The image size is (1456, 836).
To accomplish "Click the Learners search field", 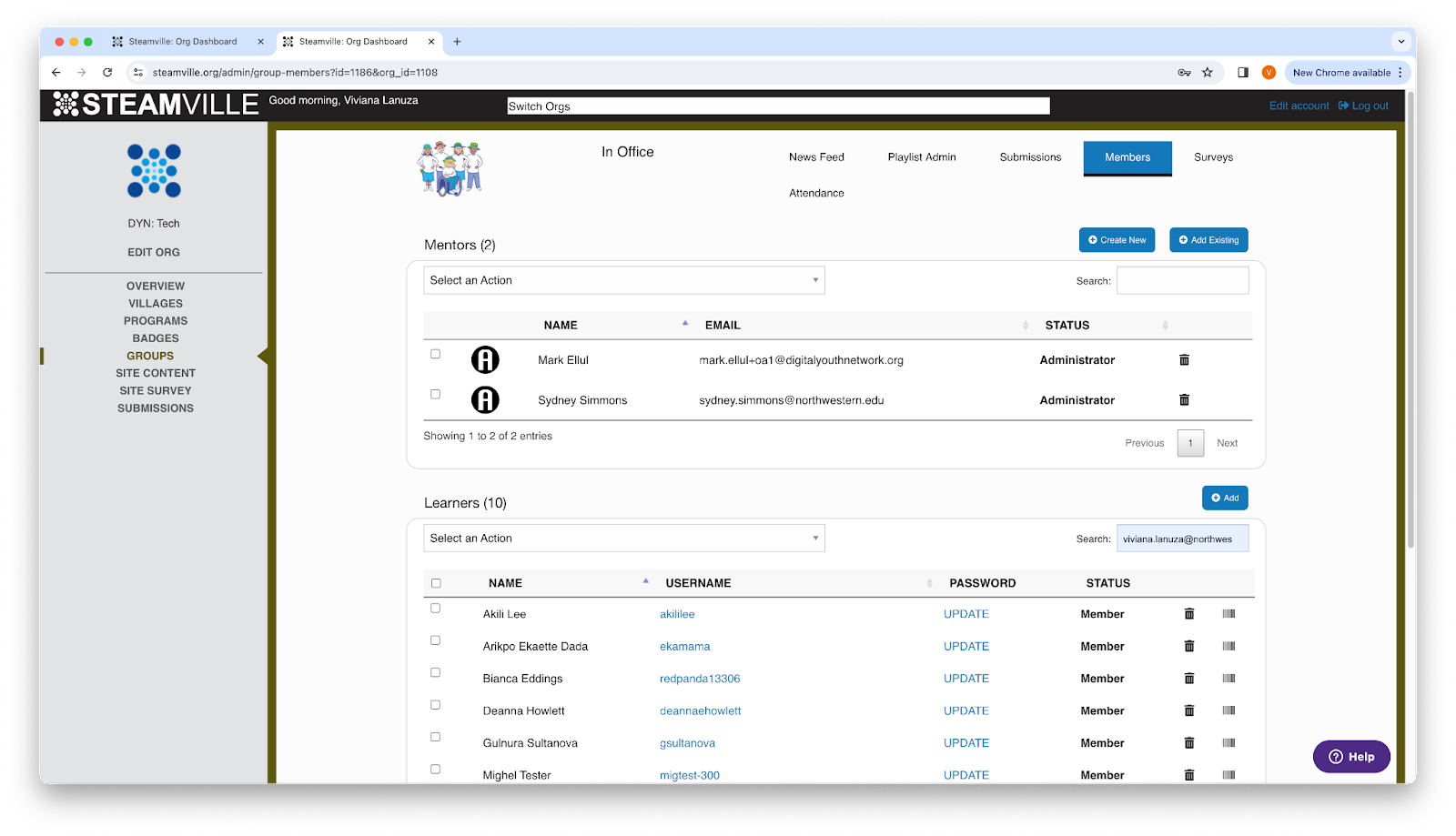I will pos(1182,539).
